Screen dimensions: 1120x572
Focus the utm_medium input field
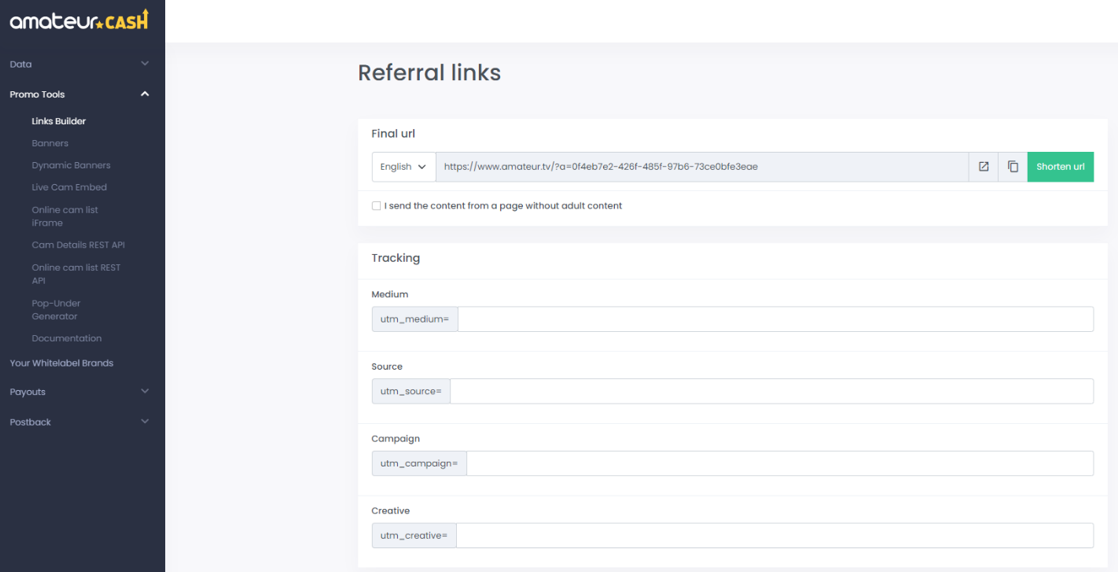(x=776, y=319)
